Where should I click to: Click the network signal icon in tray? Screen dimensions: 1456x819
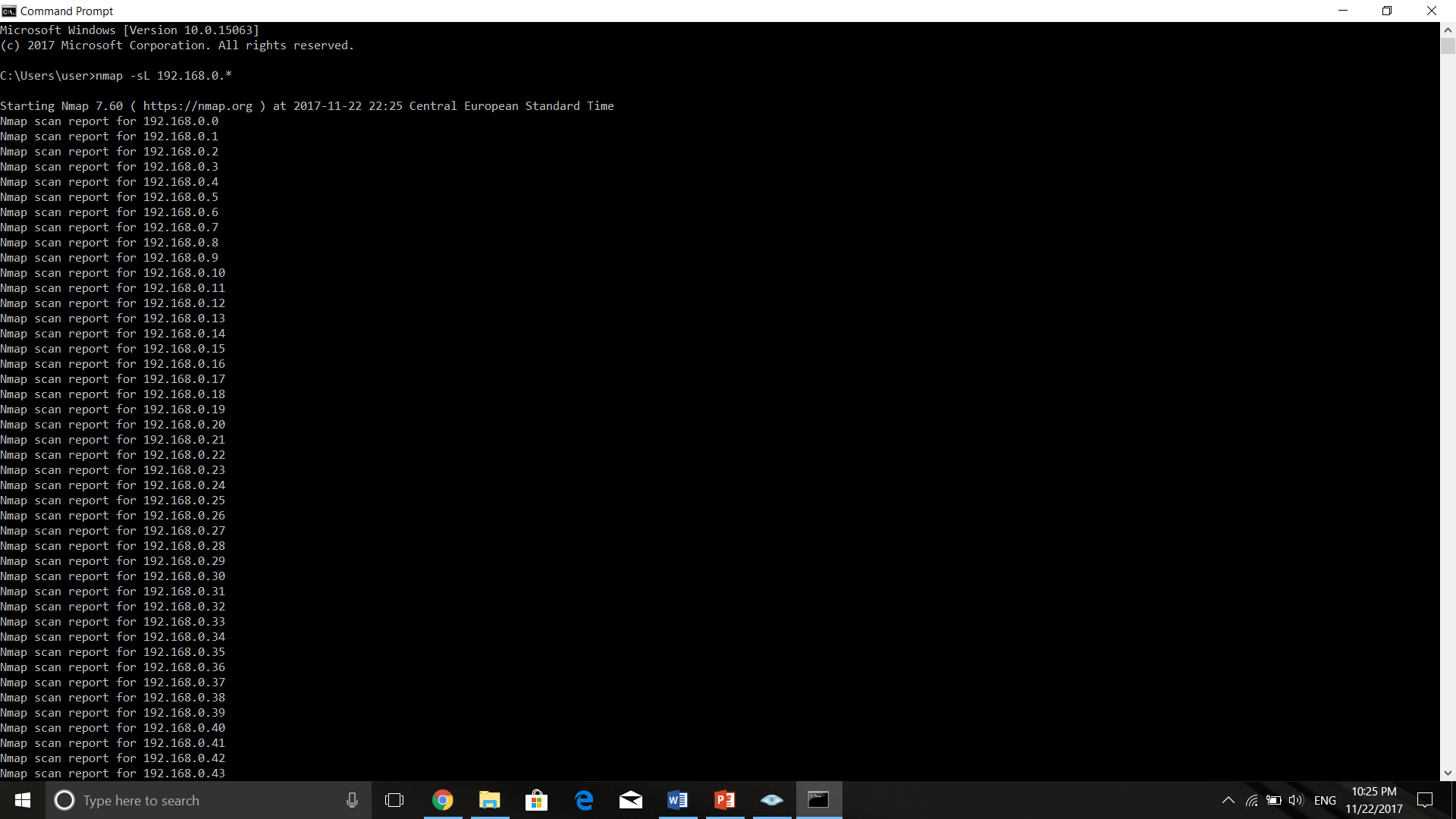[x=1251, y=800]
